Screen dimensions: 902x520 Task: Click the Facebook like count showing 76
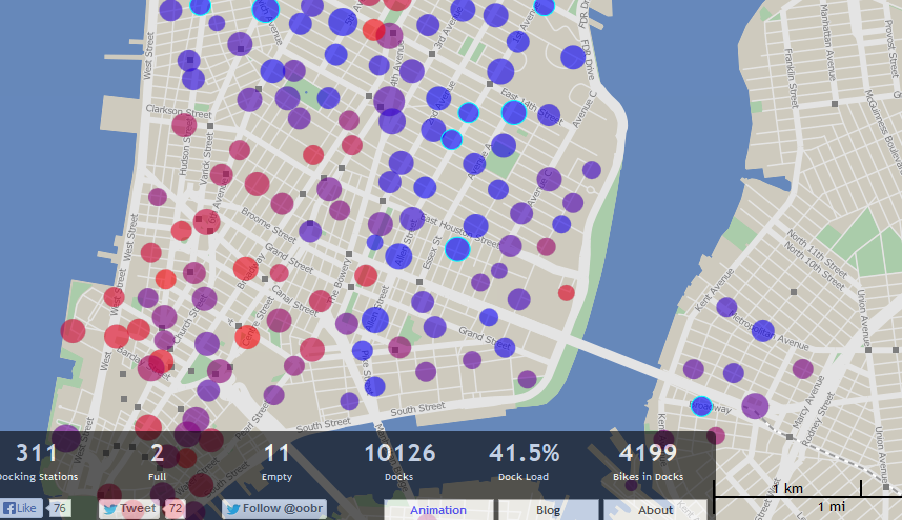(60, 508)
